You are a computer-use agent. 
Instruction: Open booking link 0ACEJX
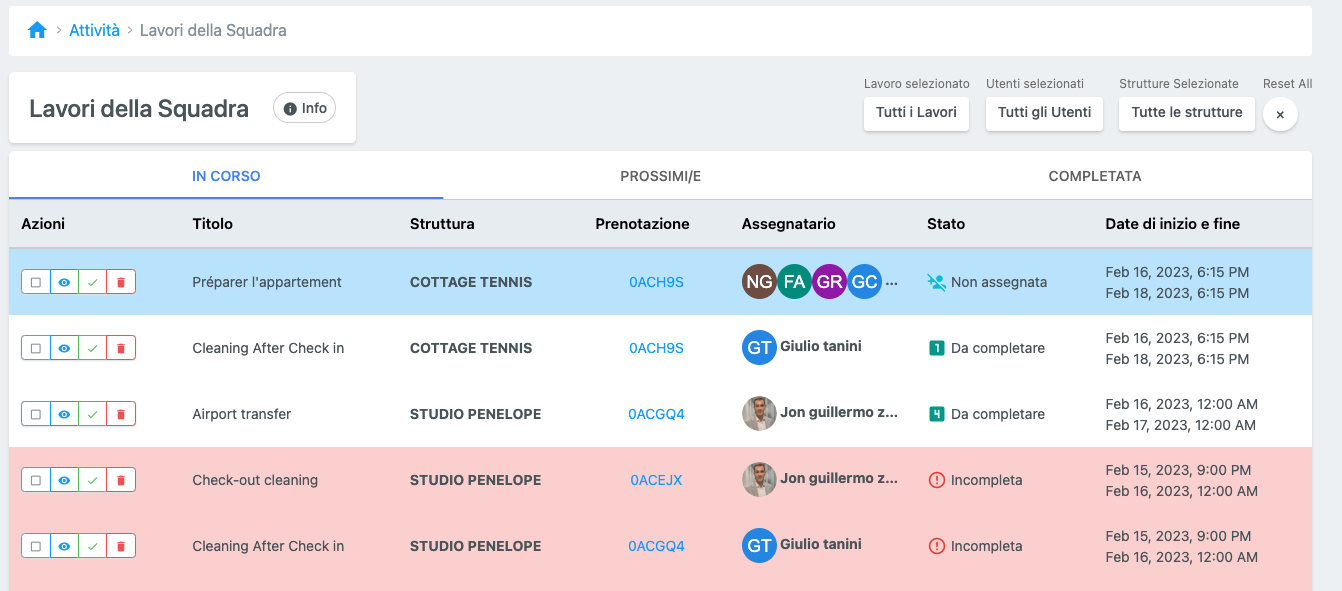656,480
